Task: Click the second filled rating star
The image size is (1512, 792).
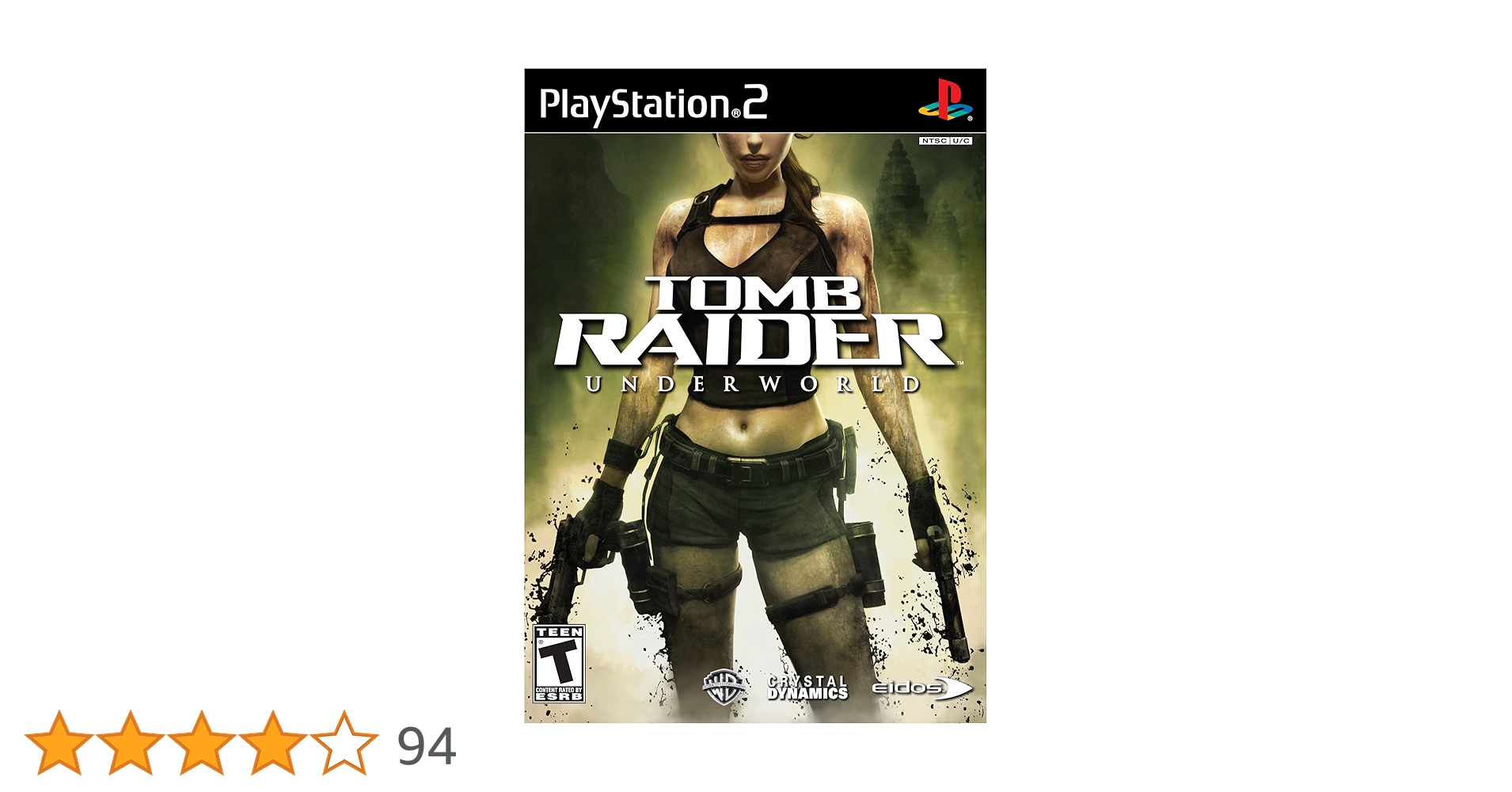Action: click(130, 743)
